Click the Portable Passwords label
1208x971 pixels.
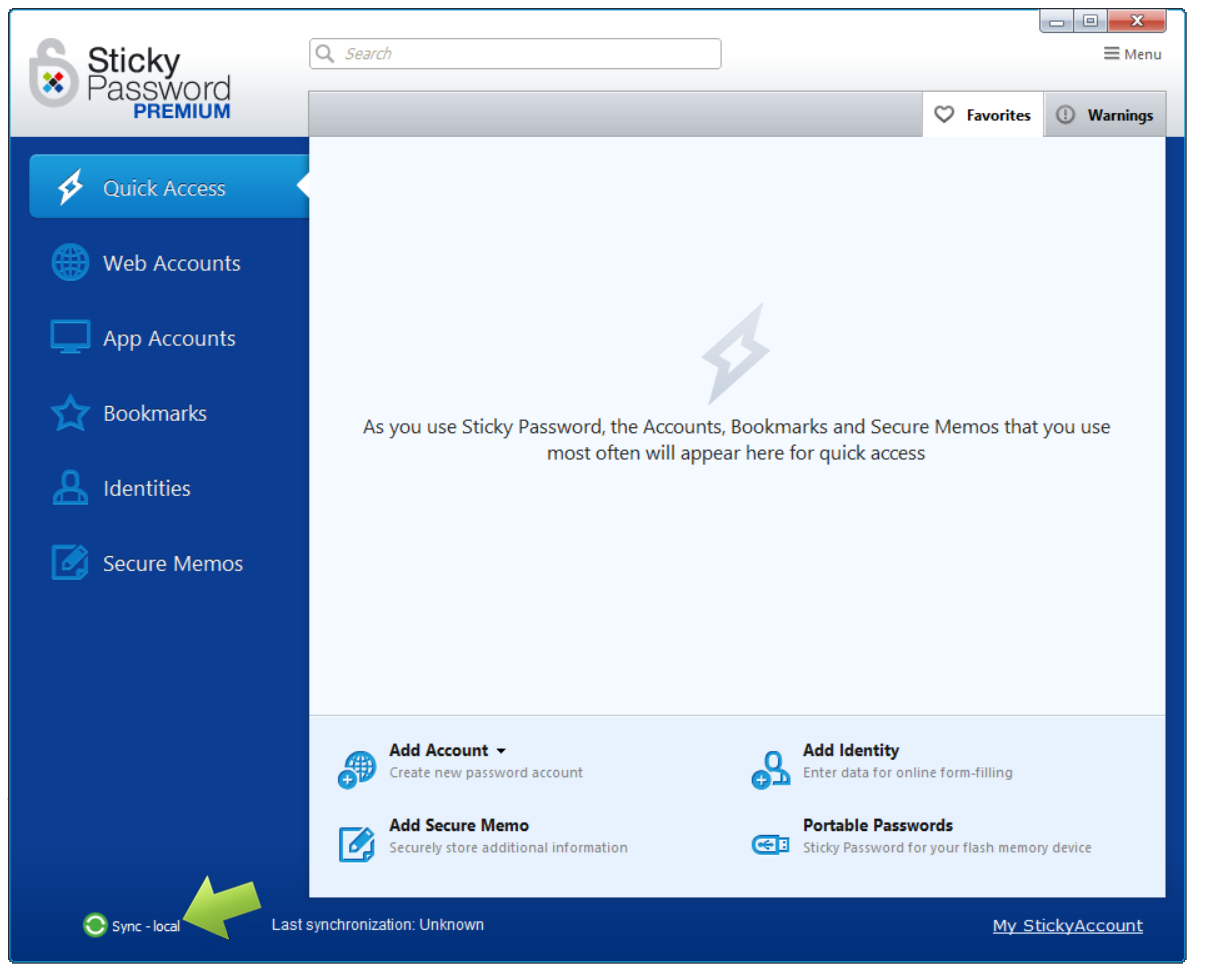(878, 825)
